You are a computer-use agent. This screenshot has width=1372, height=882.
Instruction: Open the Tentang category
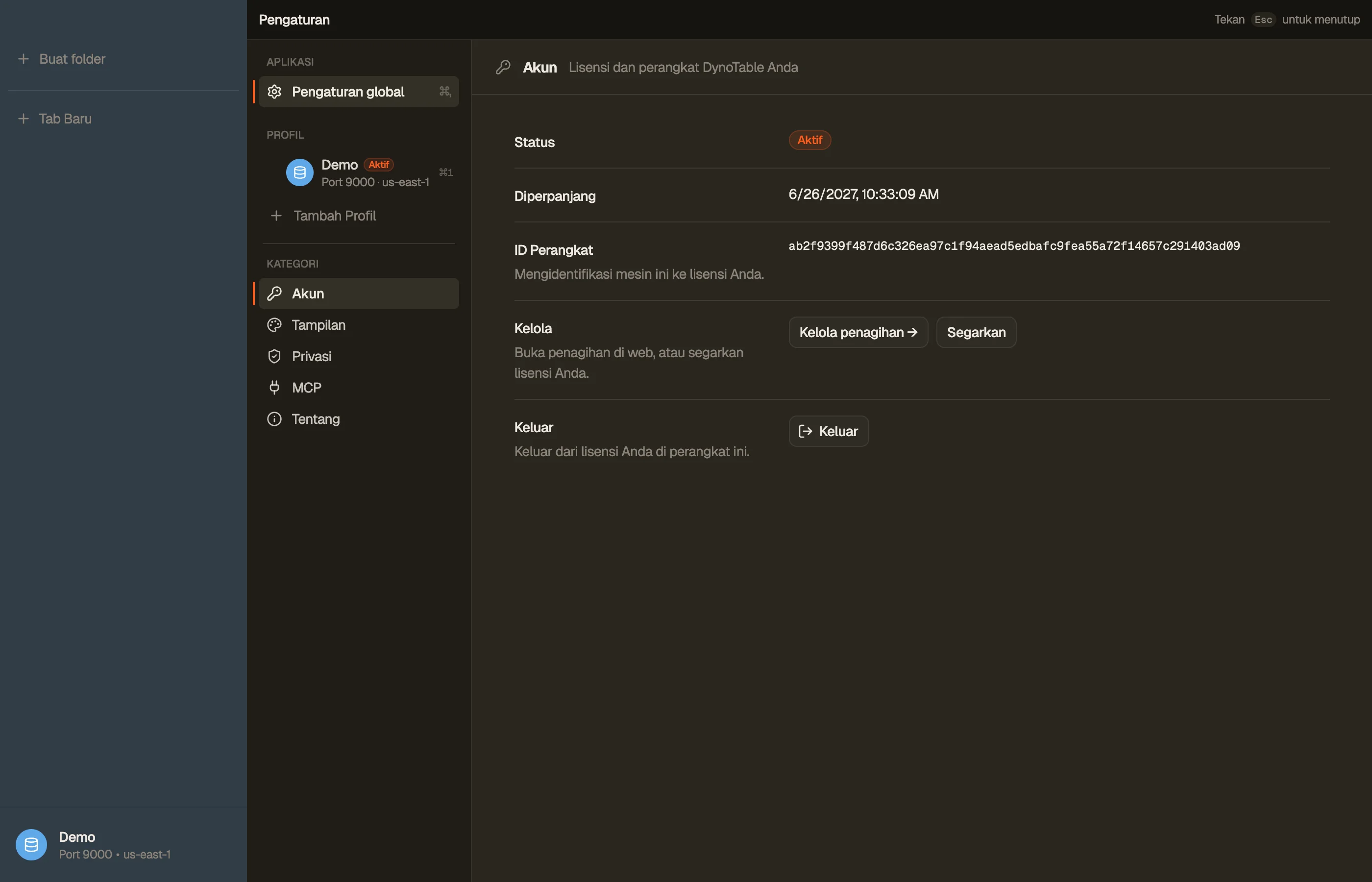pyautogui.click(x=359, y=419)
